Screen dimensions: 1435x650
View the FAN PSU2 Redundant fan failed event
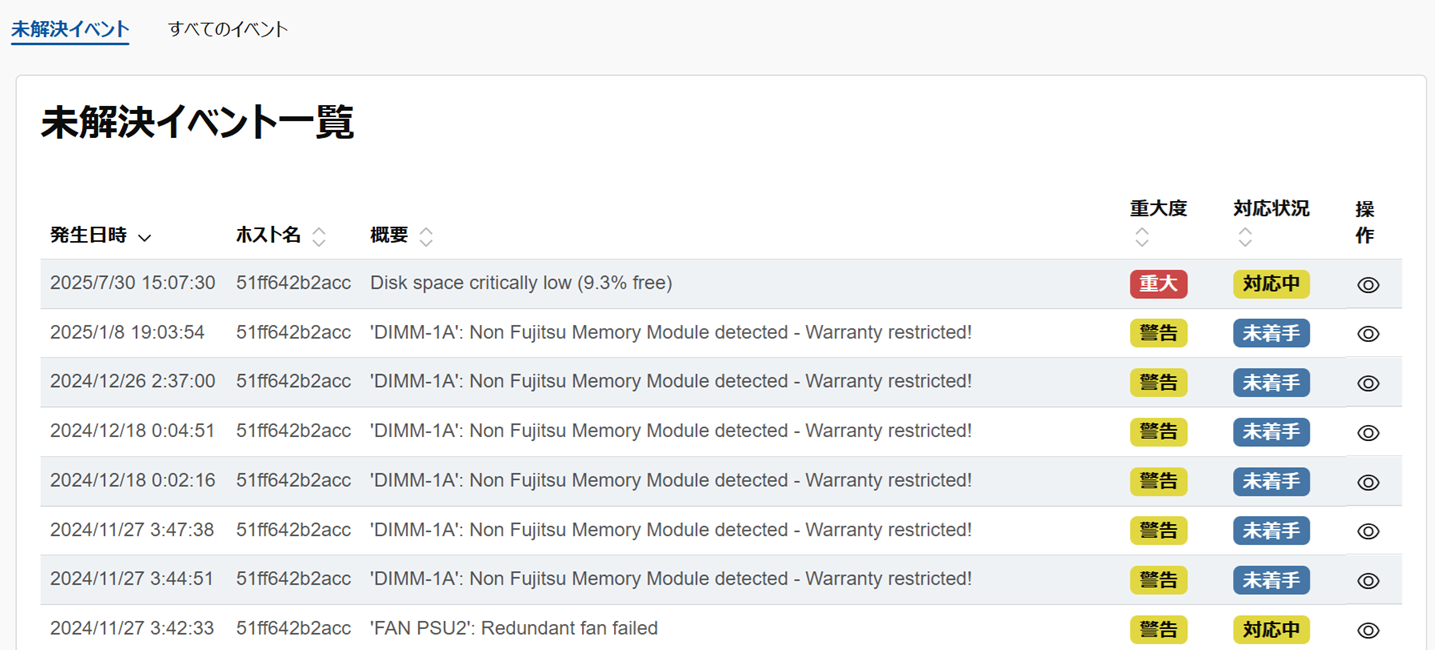(1368, 630)
